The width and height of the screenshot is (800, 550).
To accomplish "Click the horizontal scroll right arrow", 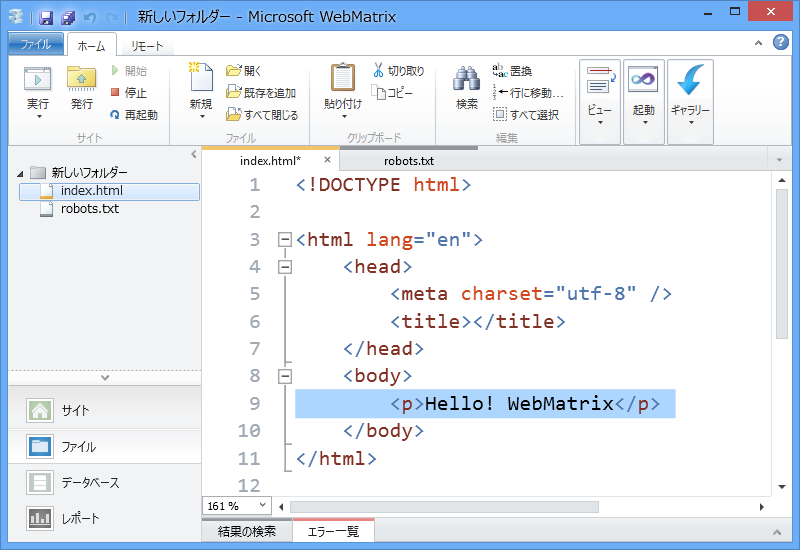I will pos(762,507).
